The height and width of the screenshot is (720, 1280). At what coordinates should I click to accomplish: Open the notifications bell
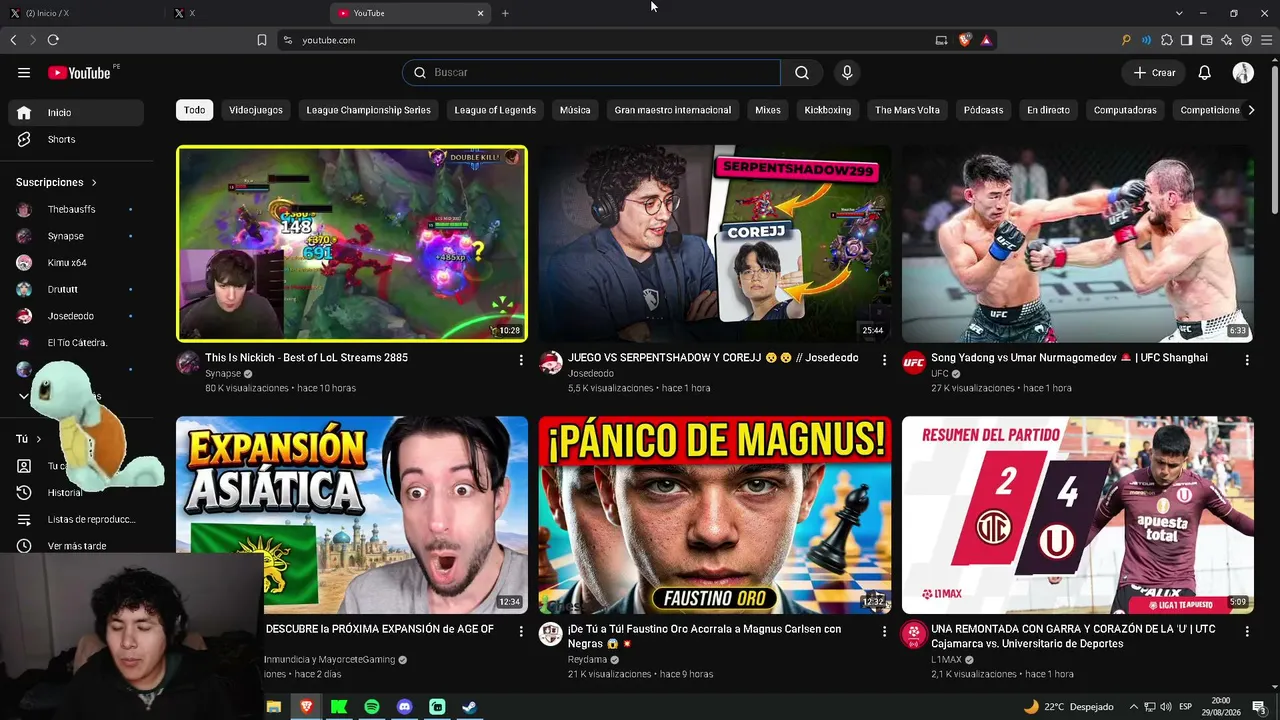(x=1205, y=73)
